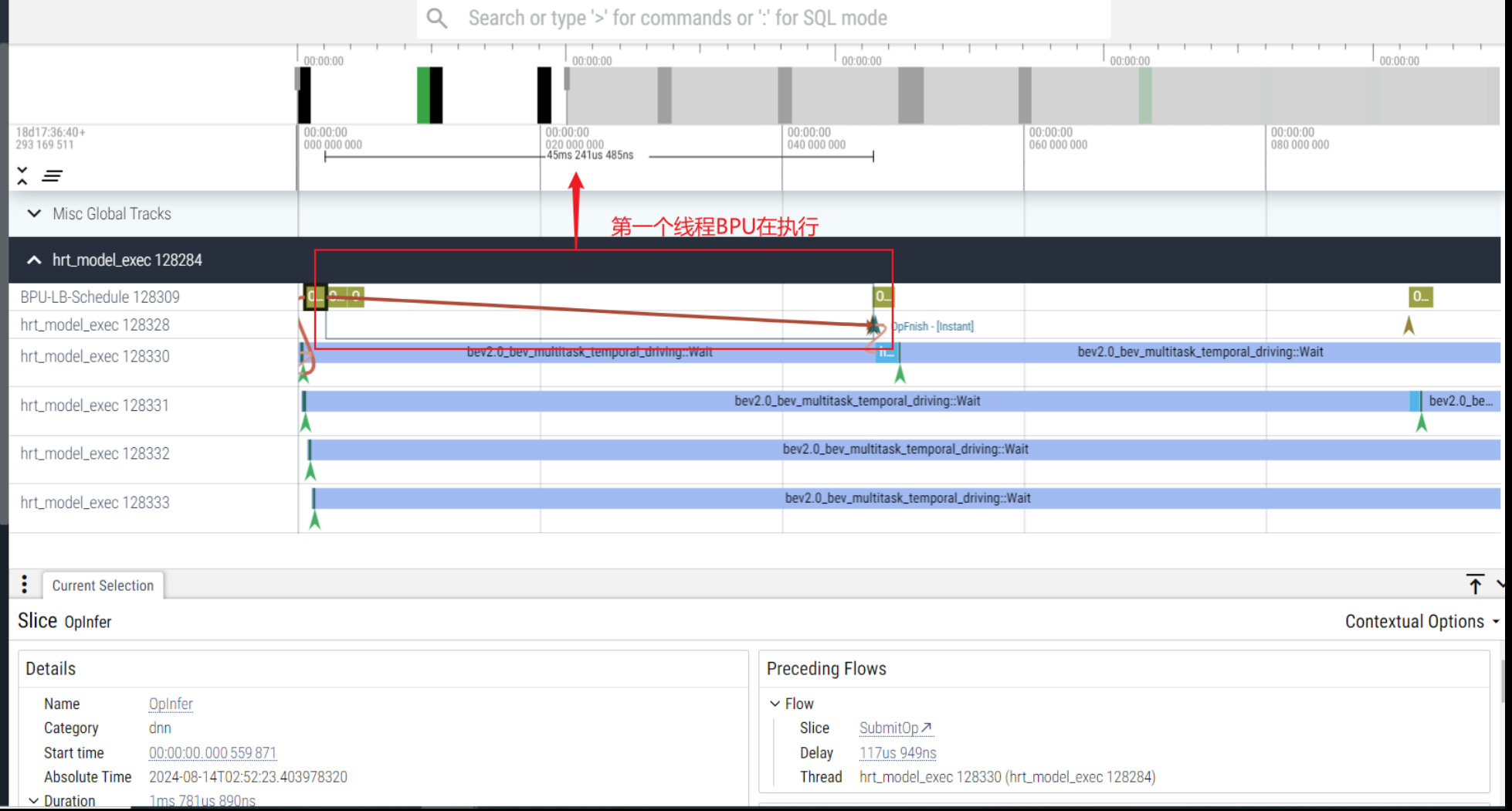This screenshot has height=811, width=1512.
Task: Click the collapse all tracks icon
Action: point(22,175)
